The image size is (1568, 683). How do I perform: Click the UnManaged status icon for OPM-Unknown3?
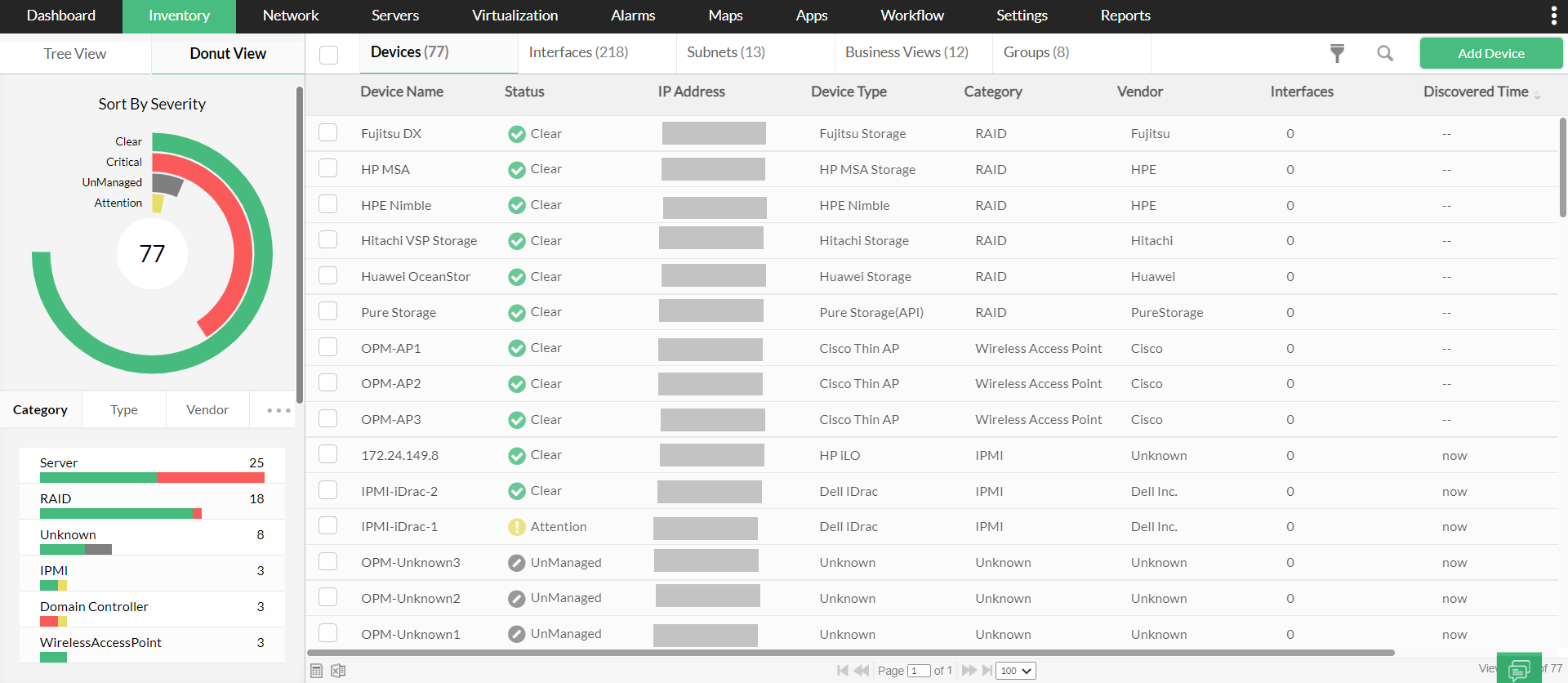516,563
